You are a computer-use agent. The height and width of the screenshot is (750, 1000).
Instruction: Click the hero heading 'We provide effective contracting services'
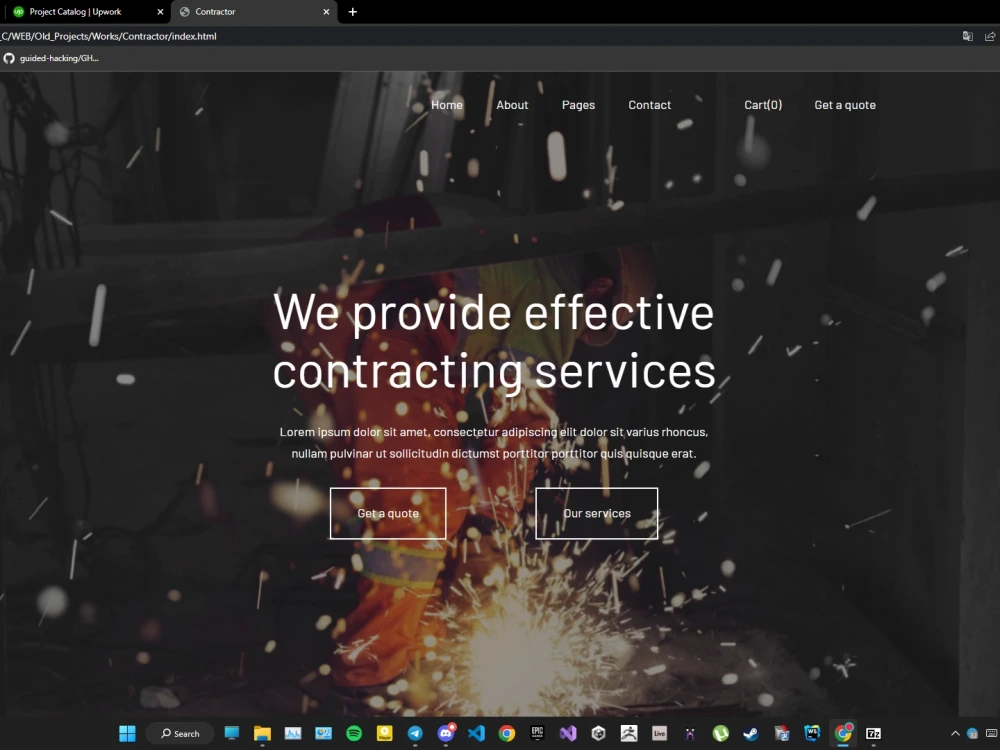pos(494,341)
